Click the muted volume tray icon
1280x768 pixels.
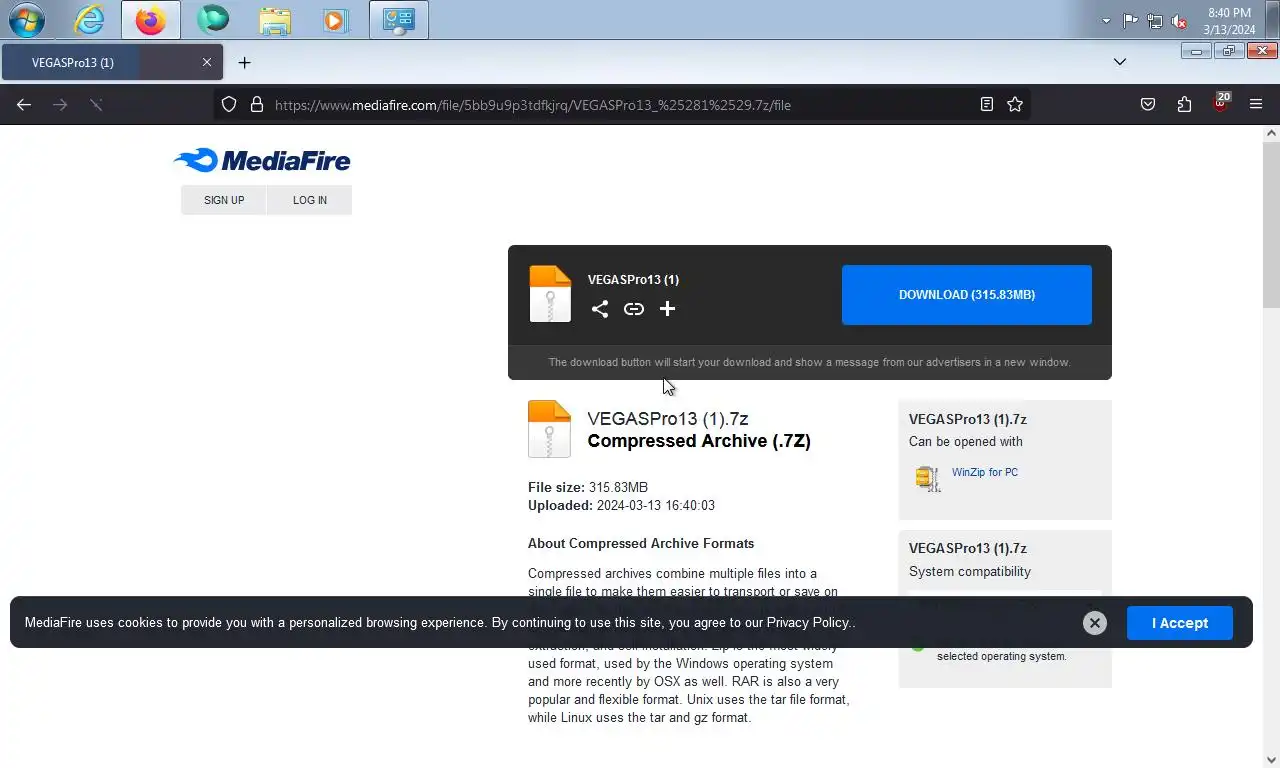coord(1179,21)
